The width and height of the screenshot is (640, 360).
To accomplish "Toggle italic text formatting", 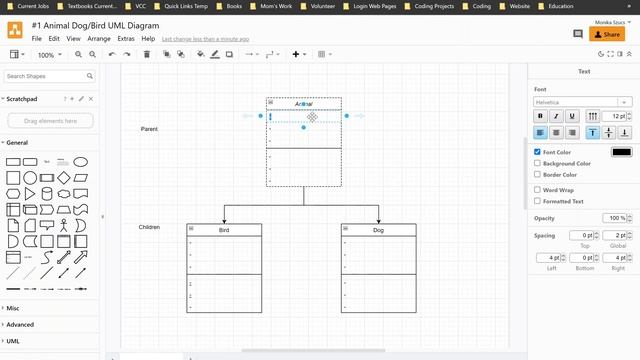I will point(556,116).
